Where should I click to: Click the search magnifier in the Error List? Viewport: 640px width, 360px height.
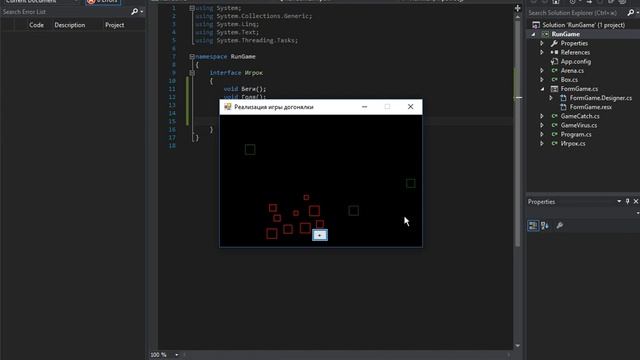pyautogui.click(x=134, y=12)
